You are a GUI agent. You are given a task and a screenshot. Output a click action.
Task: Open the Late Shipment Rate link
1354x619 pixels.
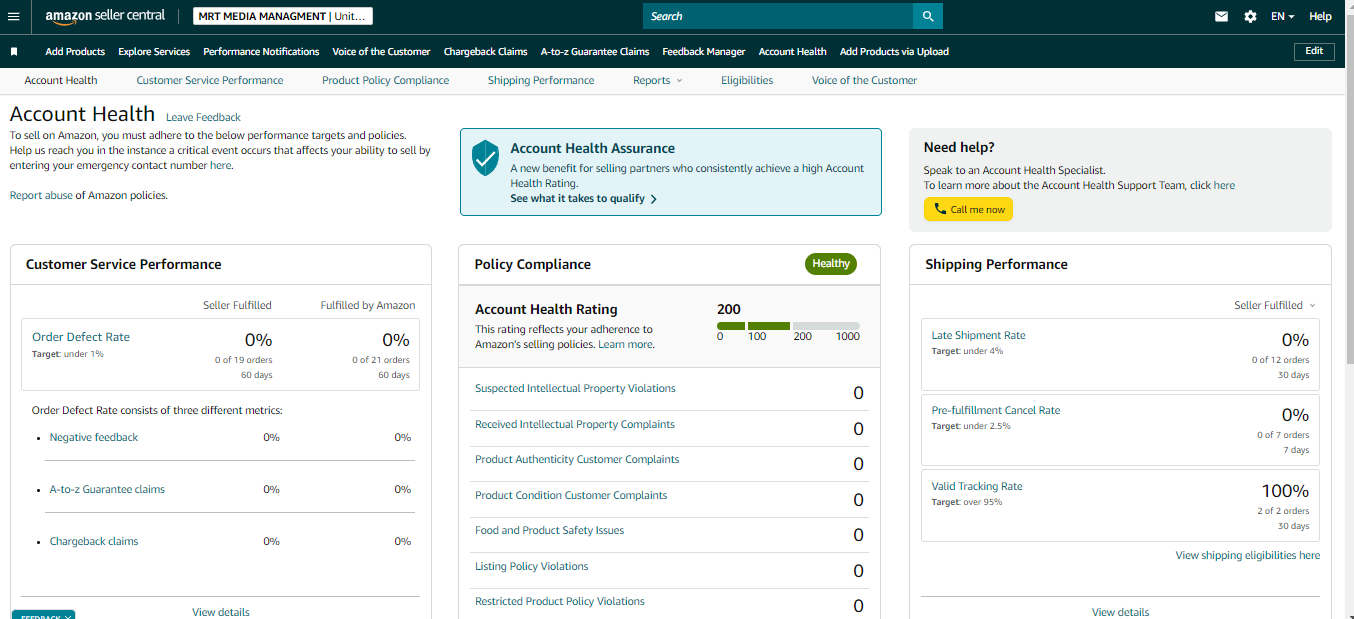point(978,335)
